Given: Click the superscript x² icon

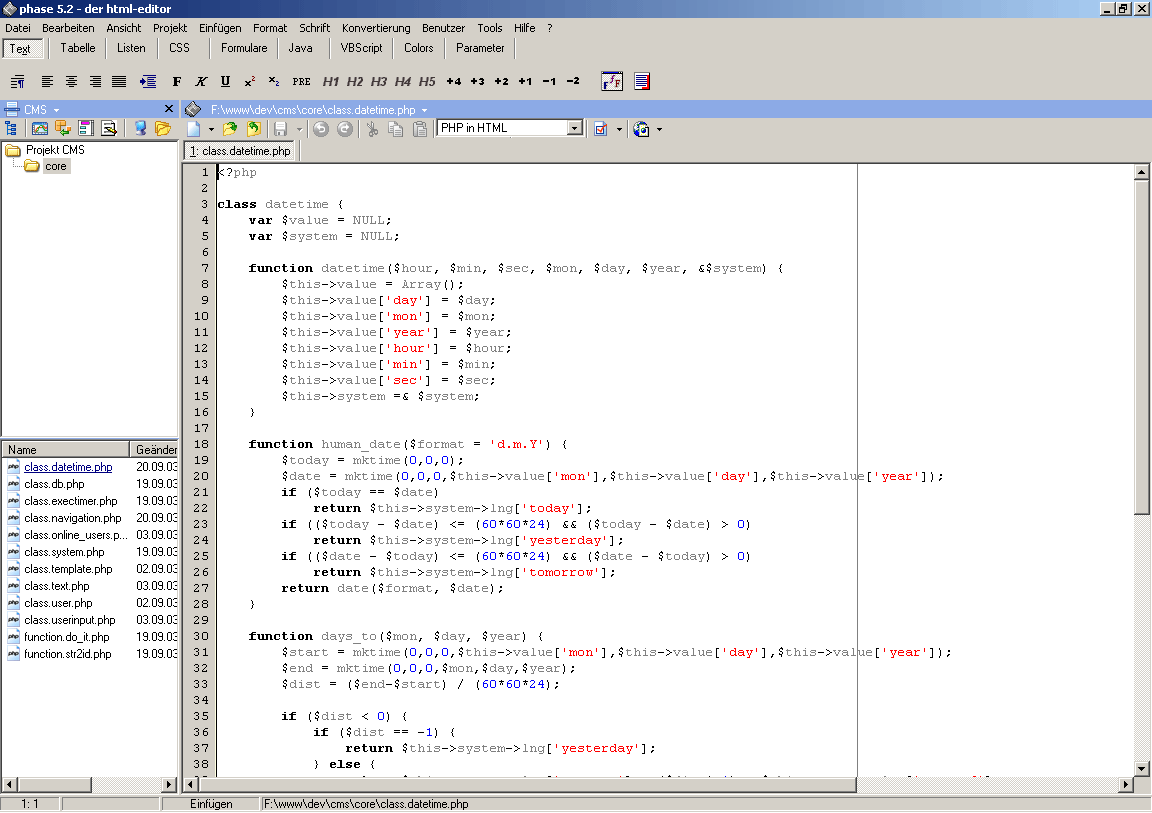Looking at the screenshot, I should 250,81.
